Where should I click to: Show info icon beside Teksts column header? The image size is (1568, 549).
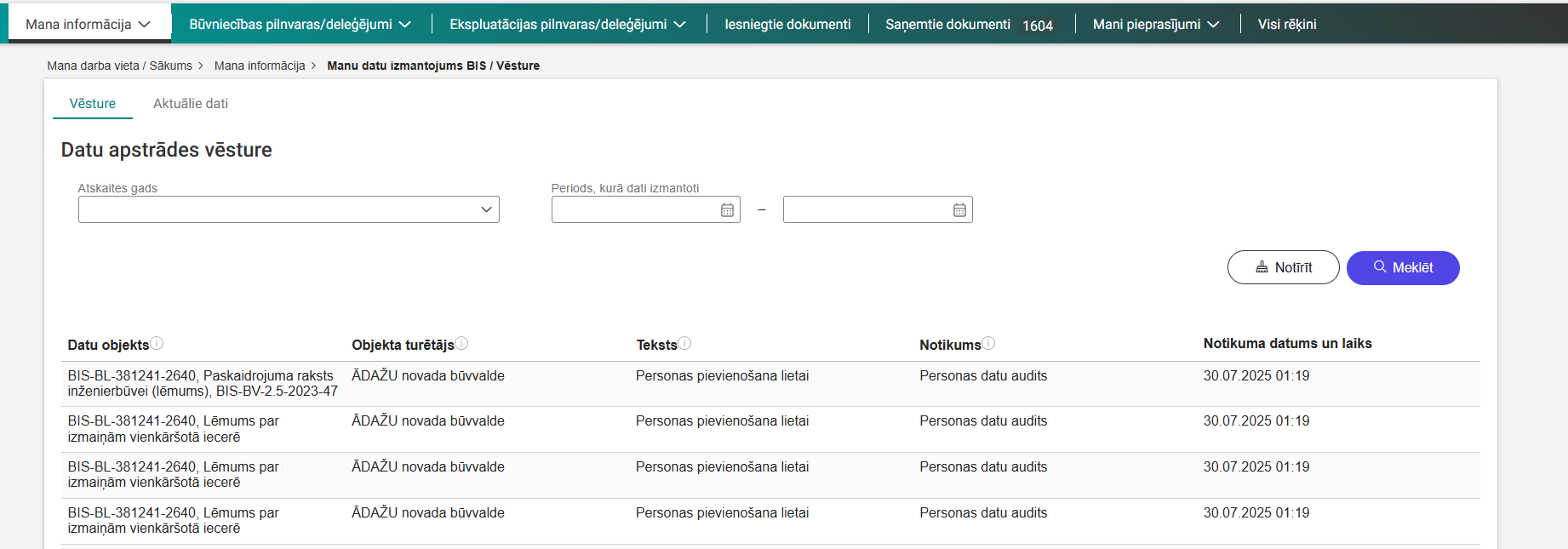[684, 344]
